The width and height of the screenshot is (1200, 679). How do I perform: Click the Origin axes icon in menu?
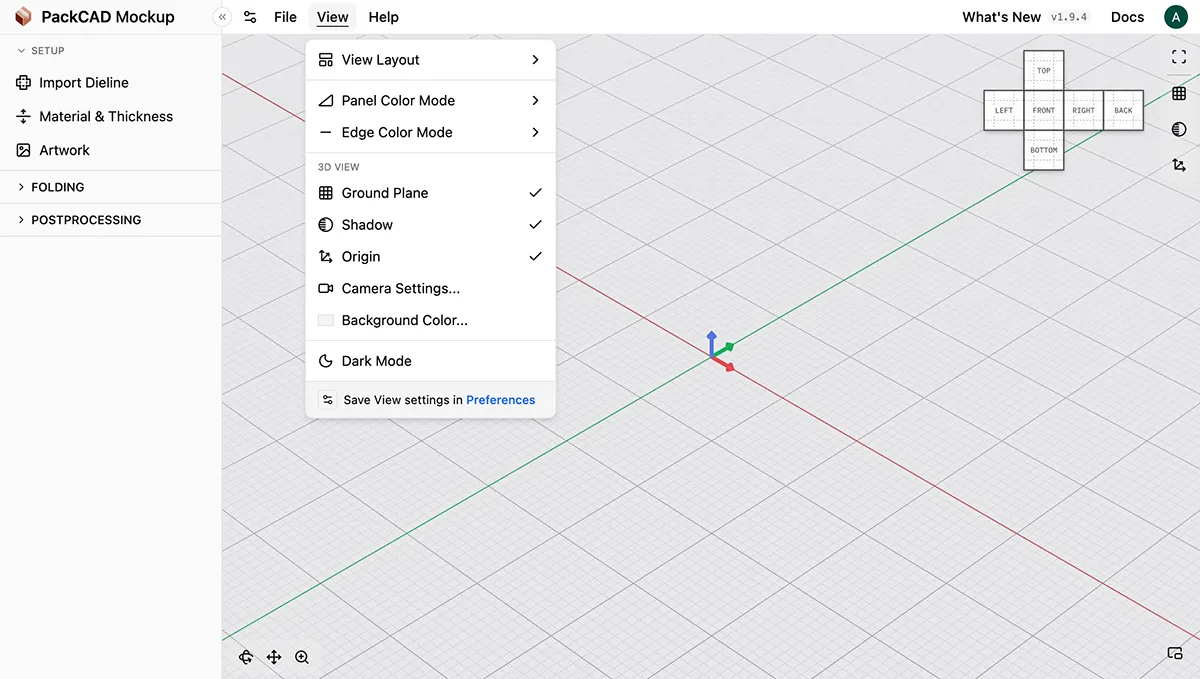pyautogui.click(x=325, y=257)
